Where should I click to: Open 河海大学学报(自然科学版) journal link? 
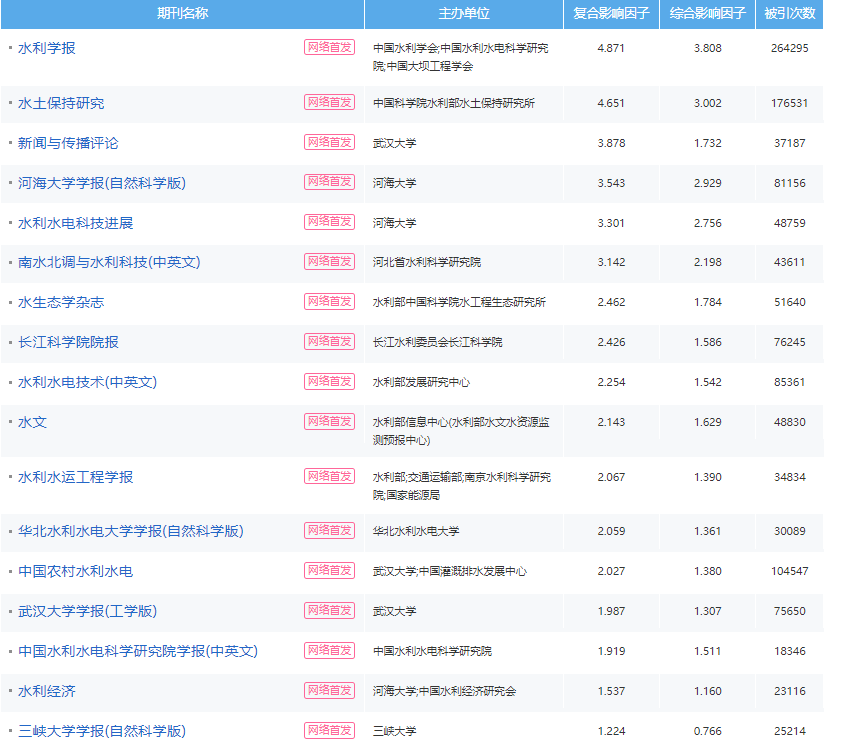[102, 183]
